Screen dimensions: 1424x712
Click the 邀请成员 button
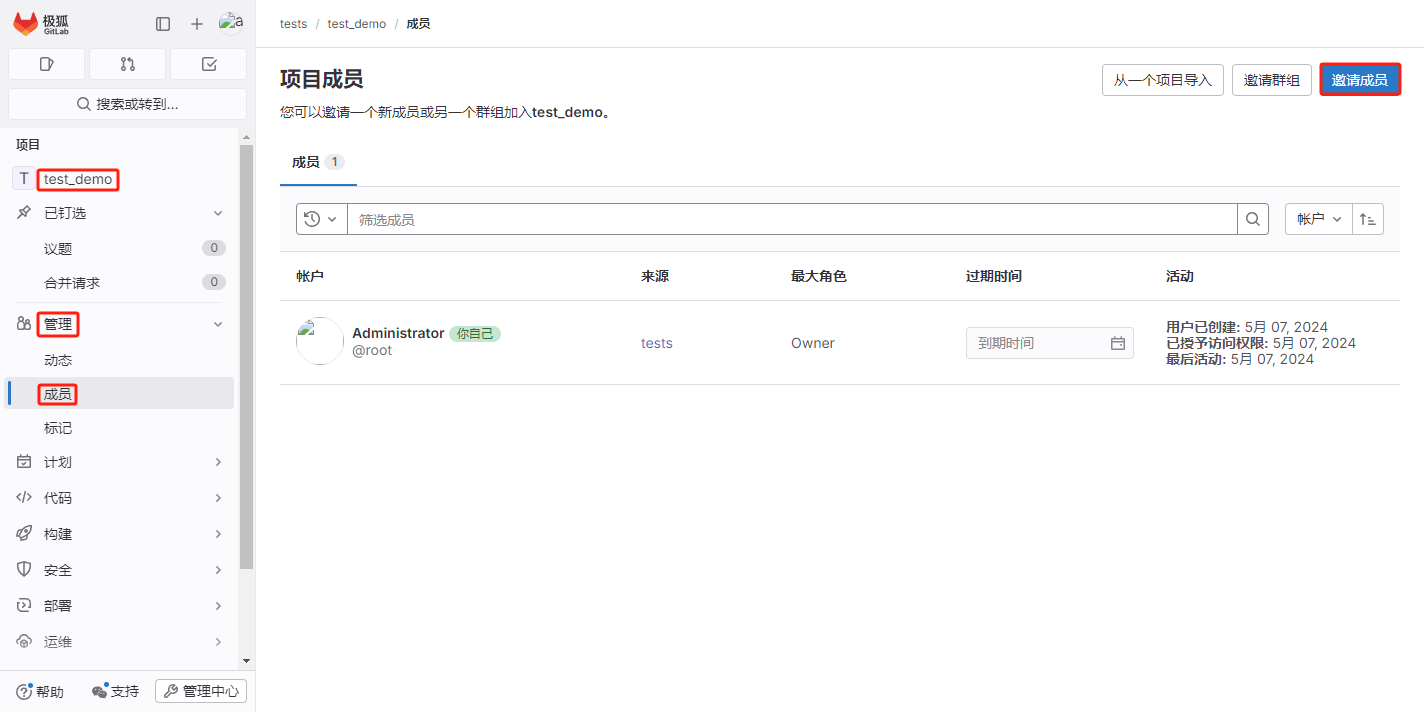[x=1360, y=79]
